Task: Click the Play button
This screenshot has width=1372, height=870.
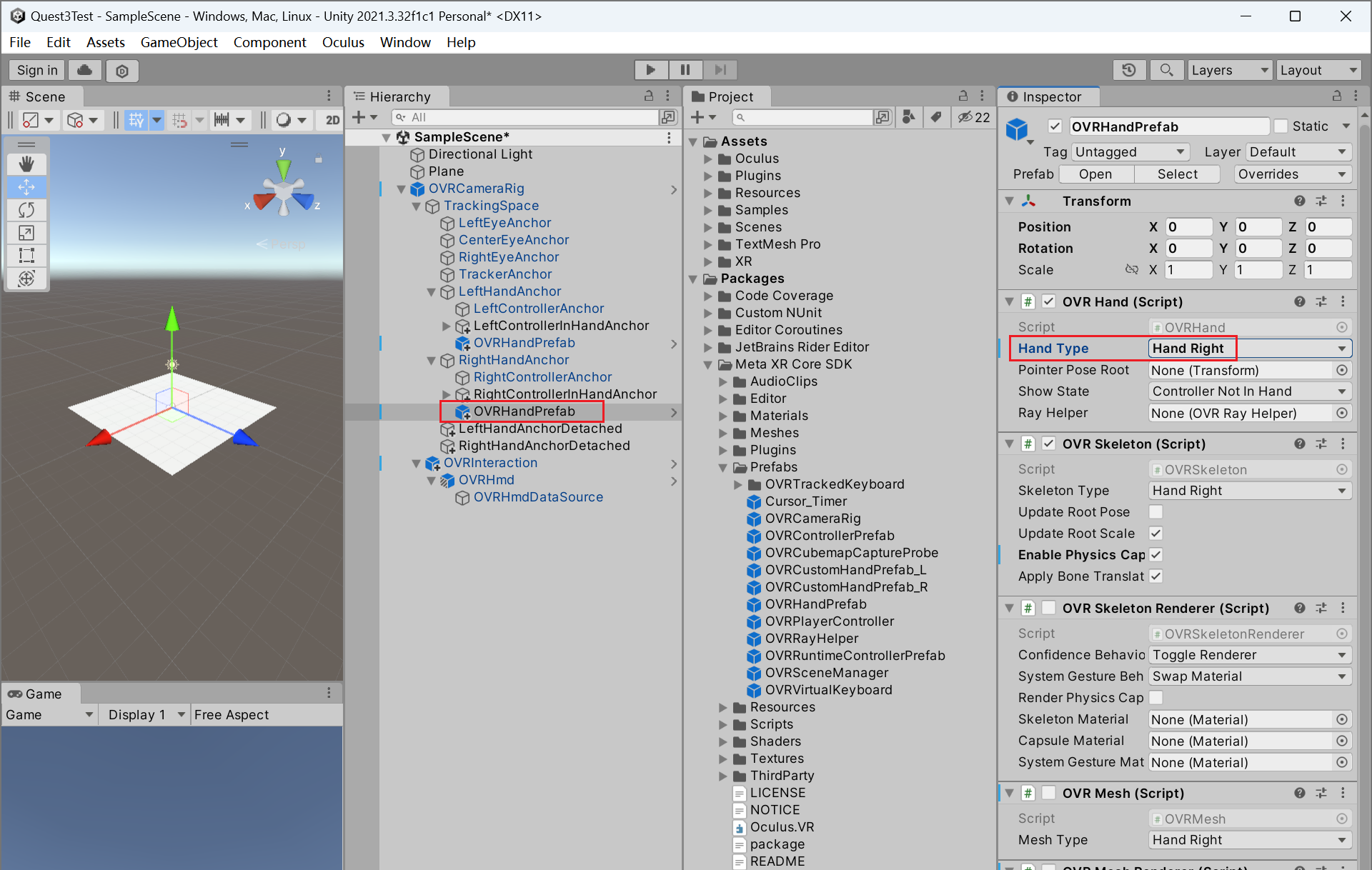Action: coord(650,69)
